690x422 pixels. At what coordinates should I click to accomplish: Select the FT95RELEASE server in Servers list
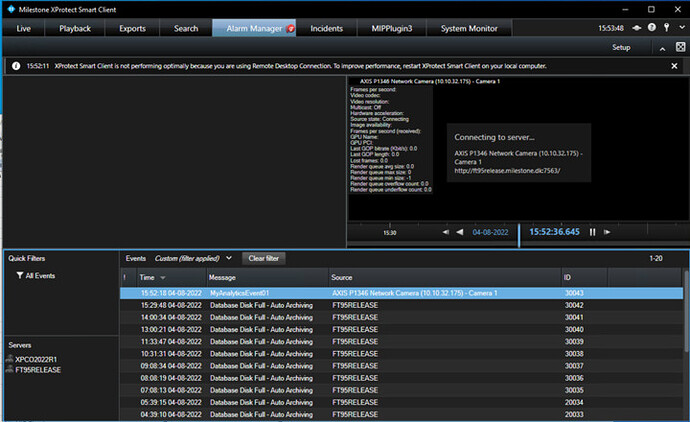coord(38,370)
